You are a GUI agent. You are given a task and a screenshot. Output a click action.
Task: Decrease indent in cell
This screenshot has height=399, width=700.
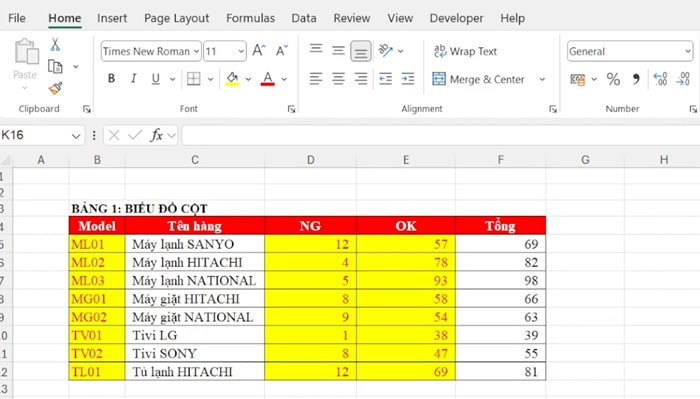pyautogui.click(x=385, y=79)
